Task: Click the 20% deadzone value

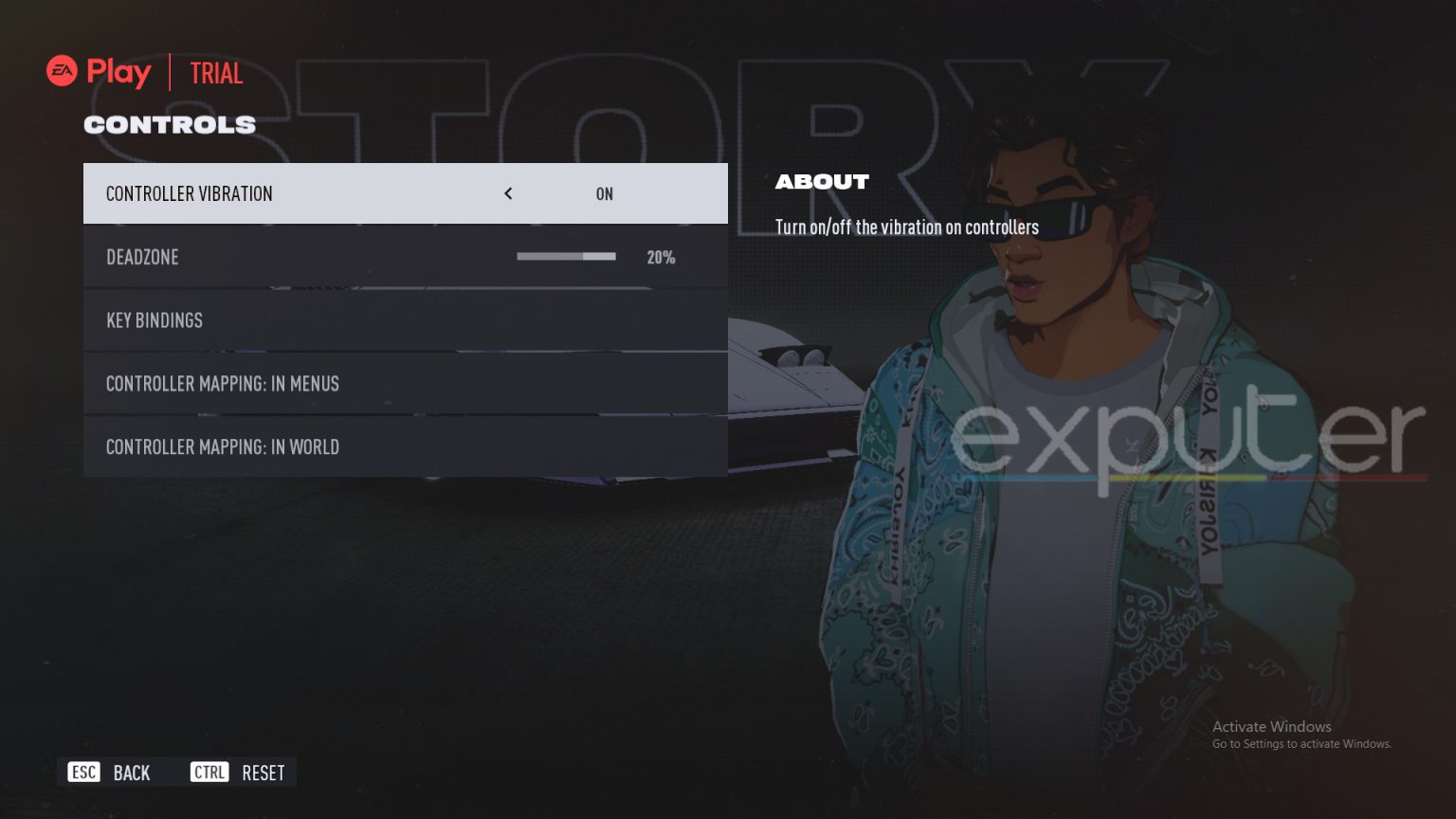Action: (x=661, y=258)
